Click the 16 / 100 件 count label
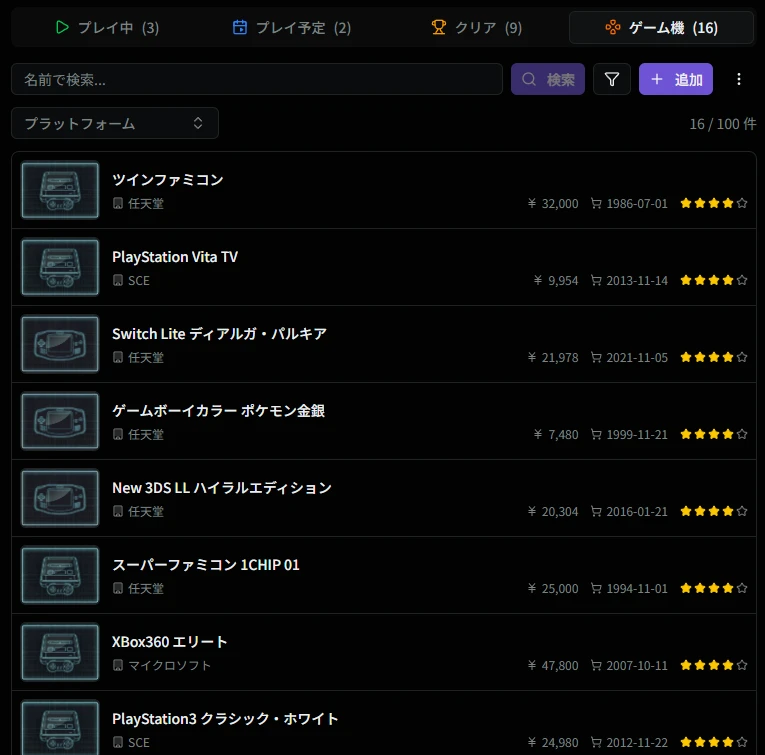Screen dimensions: 765x755 [722, 124]
